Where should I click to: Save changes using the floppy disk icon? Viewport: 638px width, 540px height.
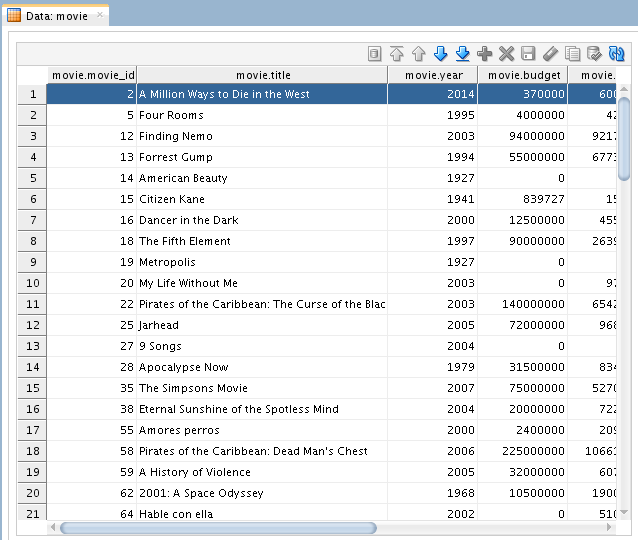(528, 53)
